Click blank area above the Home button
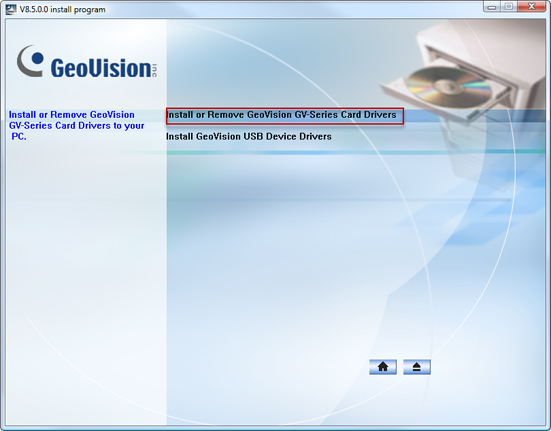 [x=383, y=316]
